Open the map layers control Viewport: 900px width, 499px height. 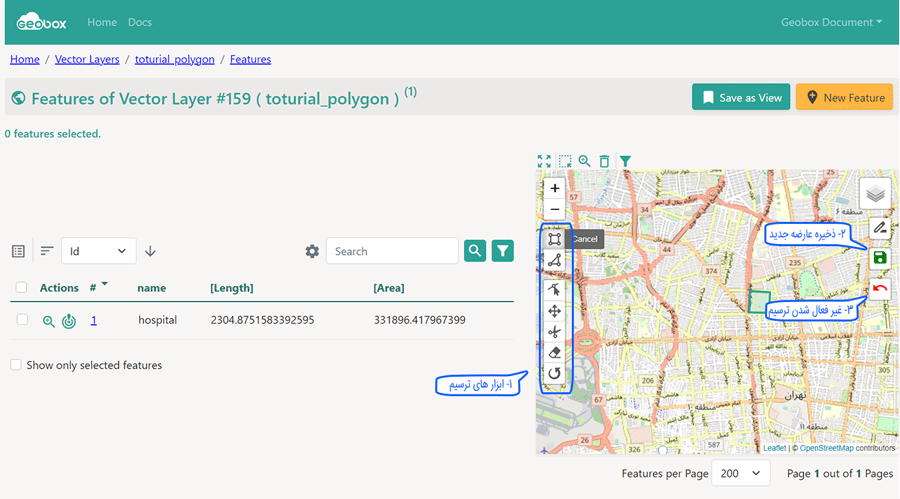pos(875,193)
